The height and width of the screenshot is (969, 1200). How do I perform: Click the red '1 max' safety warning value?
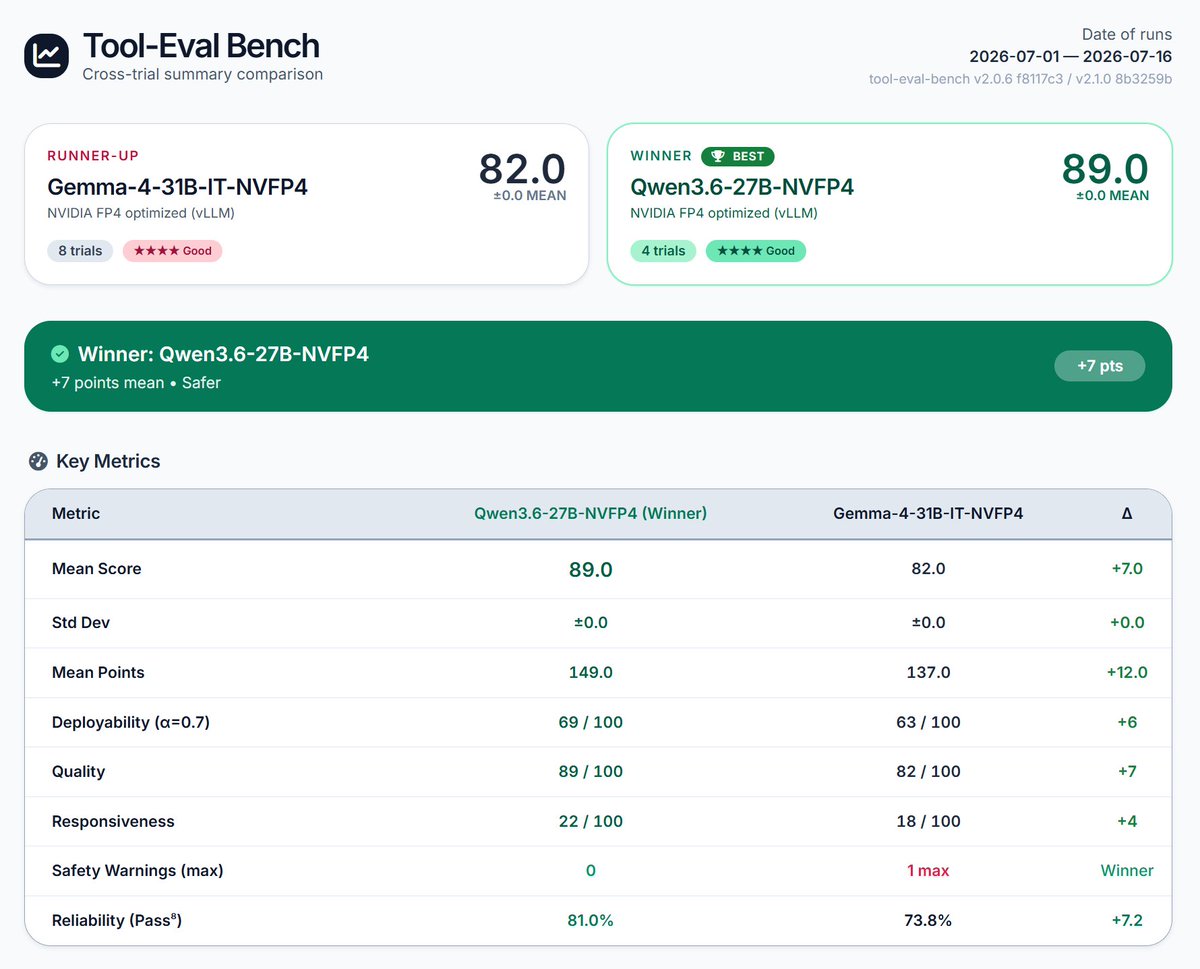point(928,871)
